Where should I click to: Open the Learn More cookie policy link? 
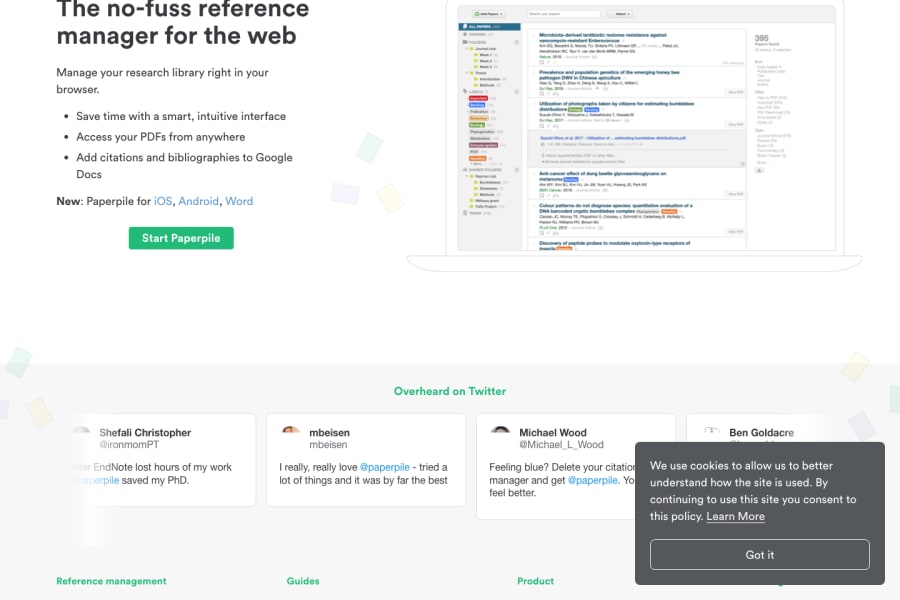[735, 516]
